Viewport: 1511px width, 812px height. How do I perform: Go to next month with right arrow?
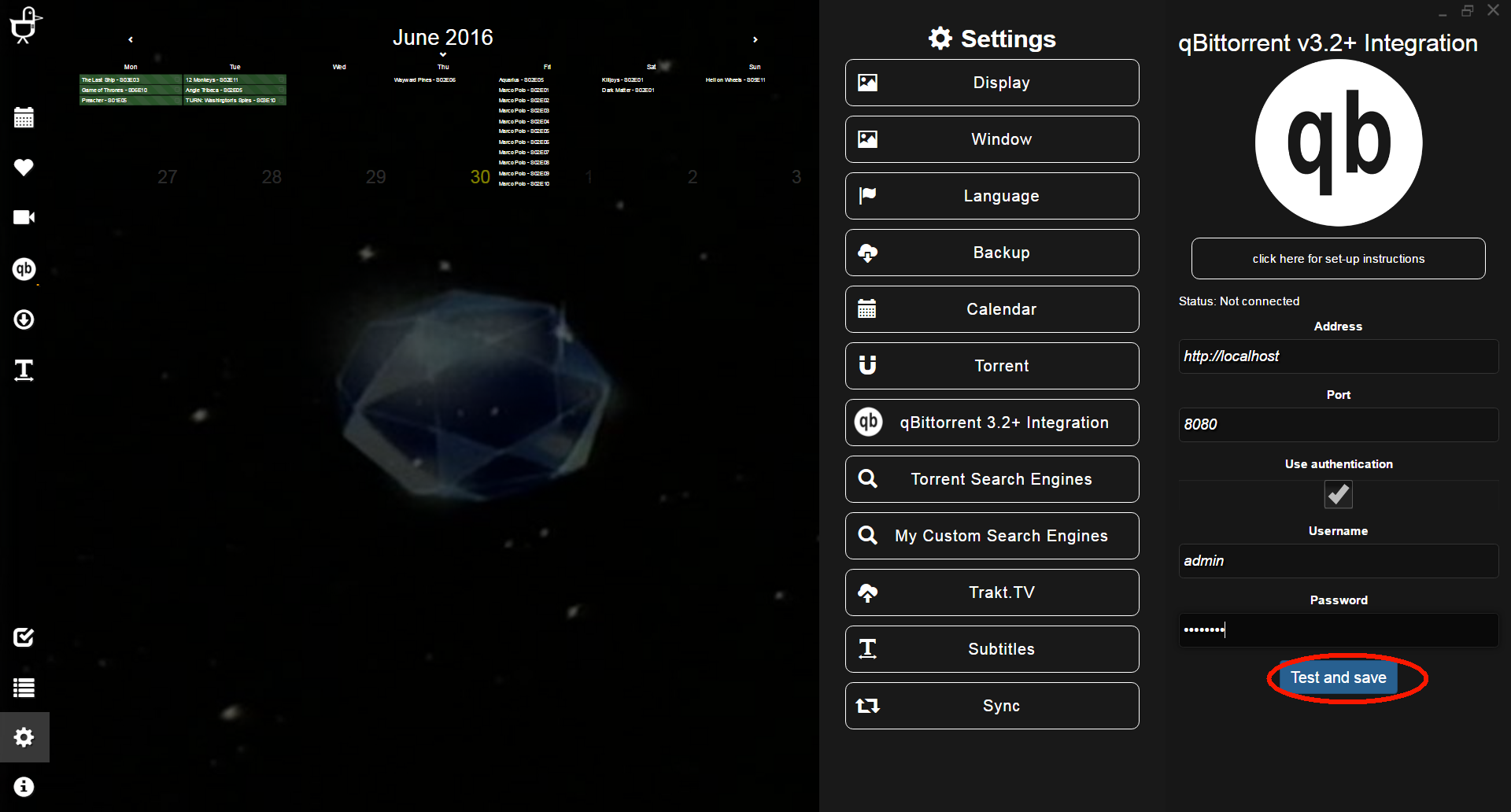[x=755, y=39]
